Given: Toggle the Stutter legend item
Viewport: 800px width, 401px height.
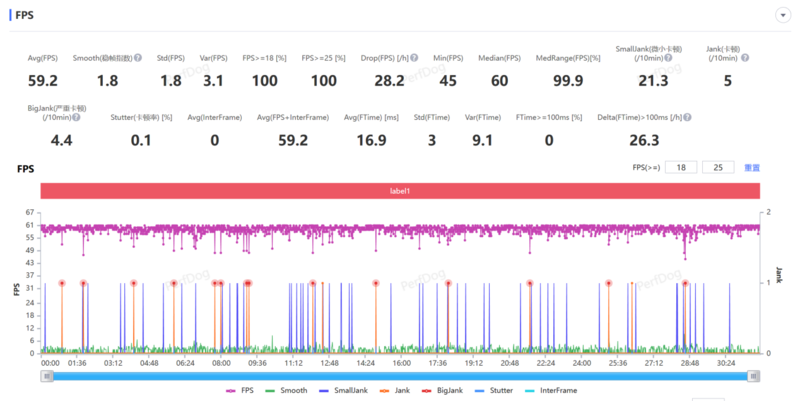Looking at the screenshot, I should (x=494, y=390).
